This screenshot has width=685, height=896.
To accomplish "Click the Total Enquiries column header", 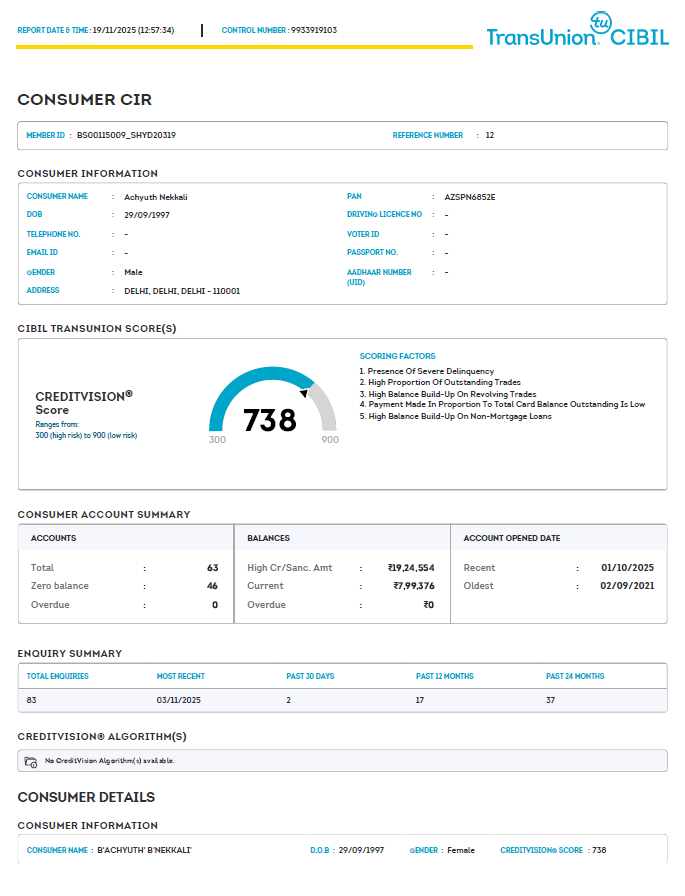I will [x=57, y=676].
